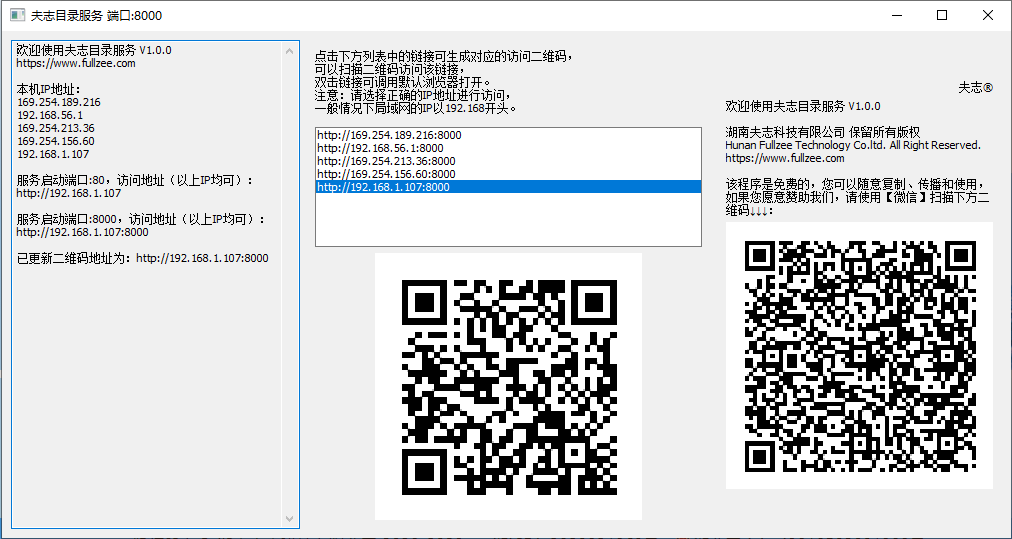Click scroll-down arrow in log panel
This screenshot has width=1012, height=539.
click(289, 519)
